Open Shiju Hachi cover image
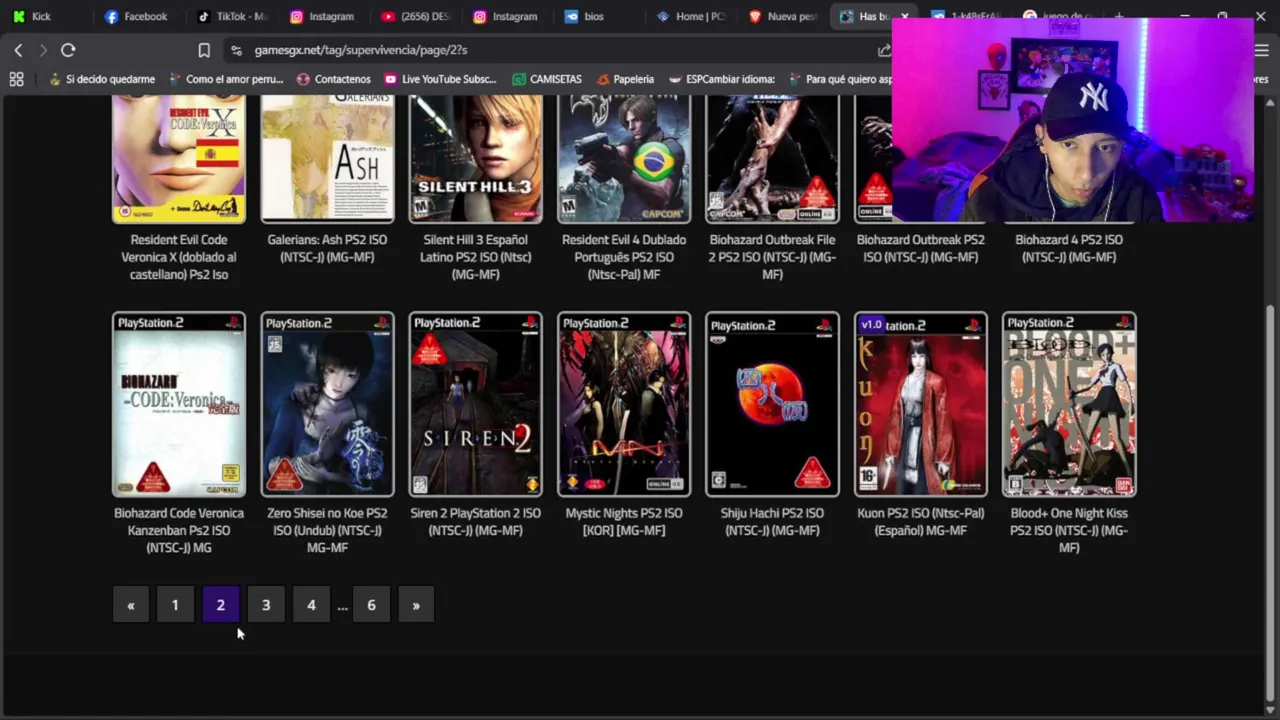Image resolution: width=1280 pixels, height=720 pixels. tap(772, 404)
